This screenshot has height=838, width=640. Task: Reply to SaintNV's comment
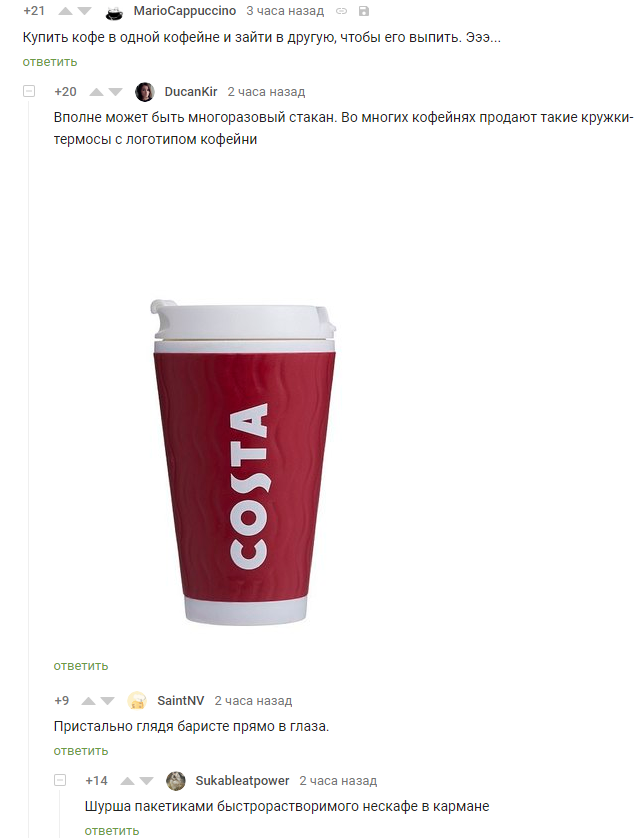point(81,751)
